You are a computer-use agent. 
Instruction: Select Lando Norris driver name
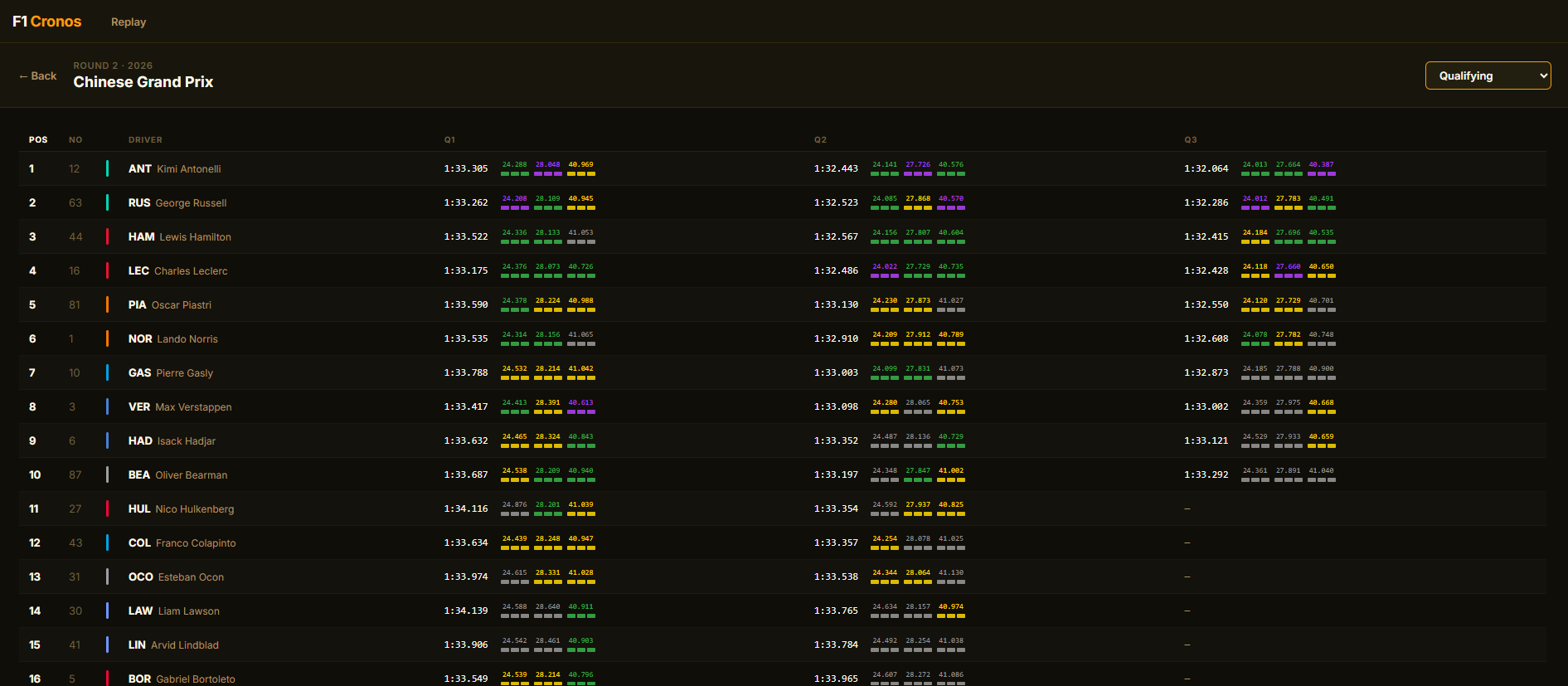coord(187,339)
